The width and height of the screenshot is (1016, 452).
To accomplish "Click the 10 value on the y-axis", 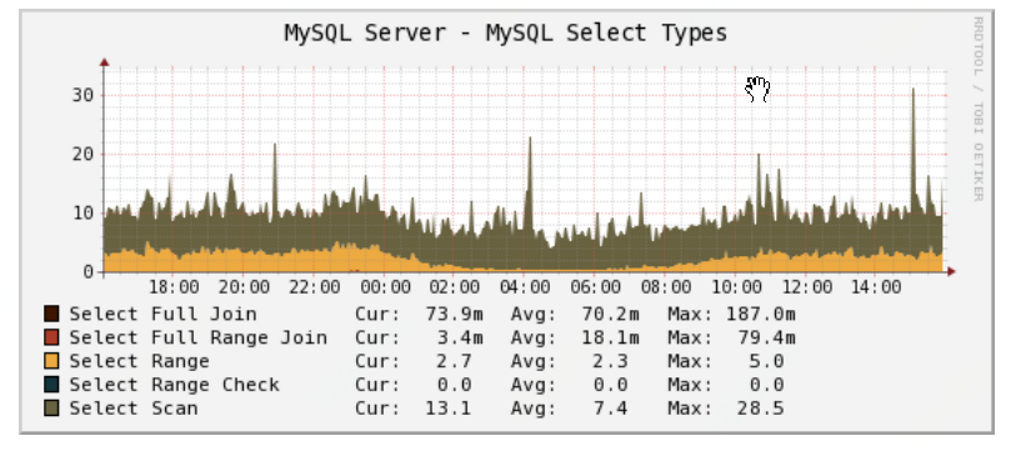I will 82,213.
